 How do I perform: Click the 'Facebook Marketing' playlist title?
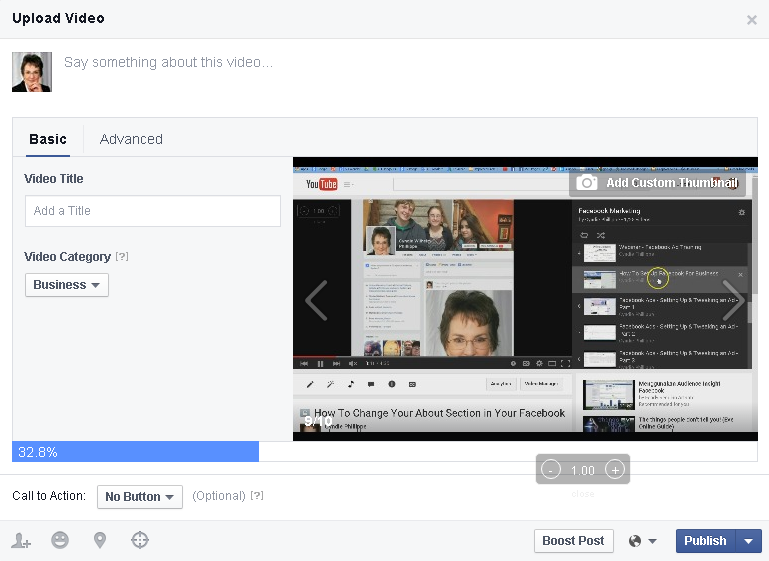(x=609, y=210)
